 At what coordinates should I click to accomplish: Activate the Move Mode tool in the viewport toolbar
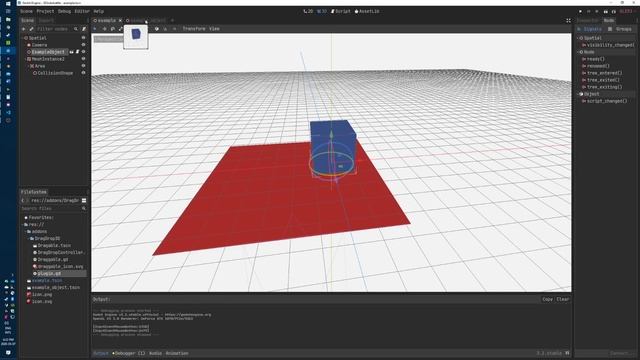tap(104, 29)
